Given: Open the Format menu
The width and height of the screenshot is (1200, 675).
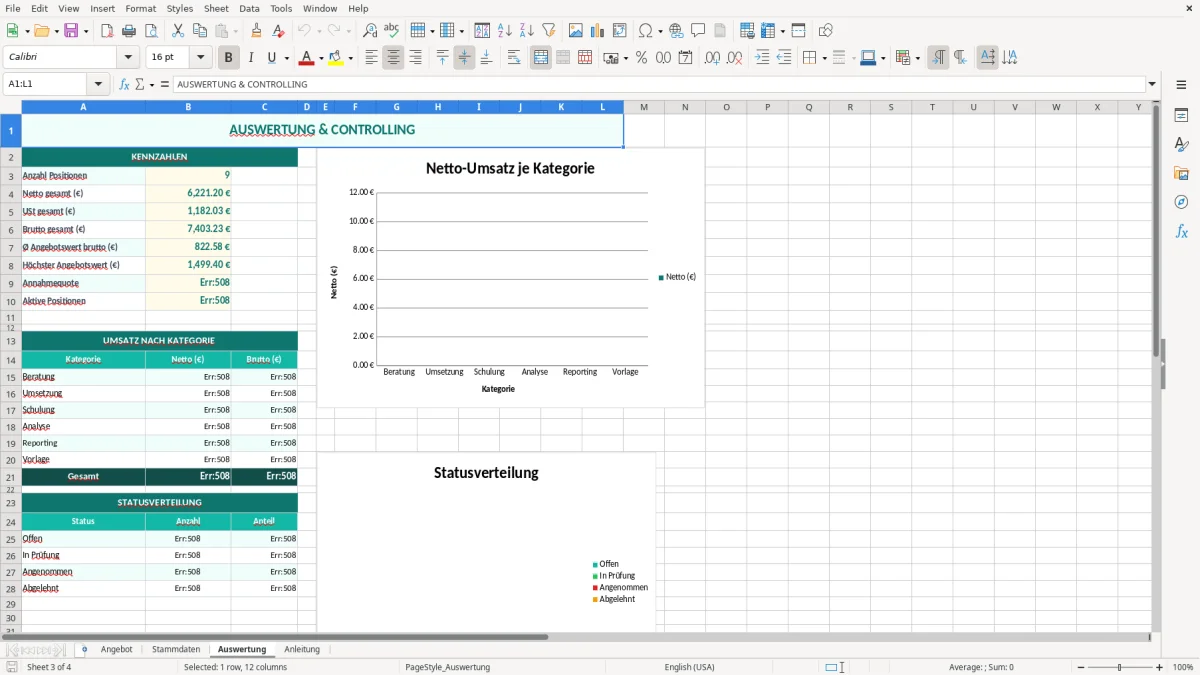Looking at the screenshot, I should (x=140, y=8).
